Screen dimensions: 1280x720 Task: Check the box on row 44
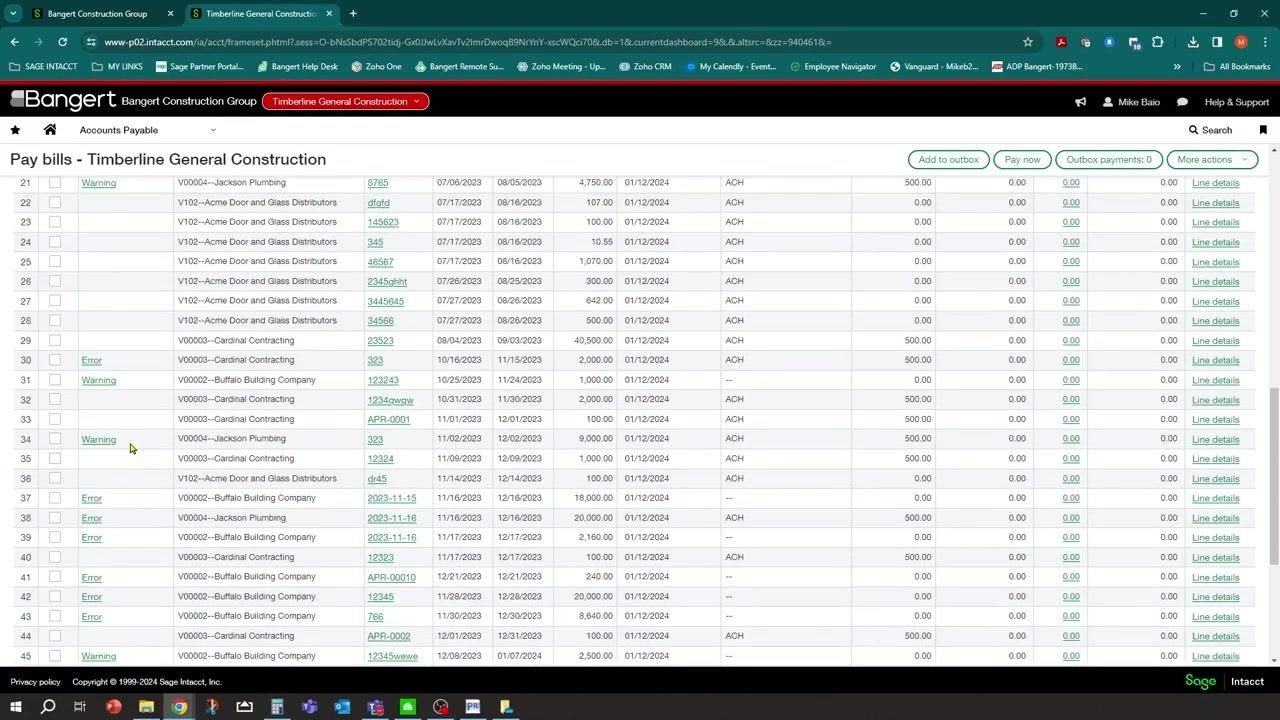(55, 636)
